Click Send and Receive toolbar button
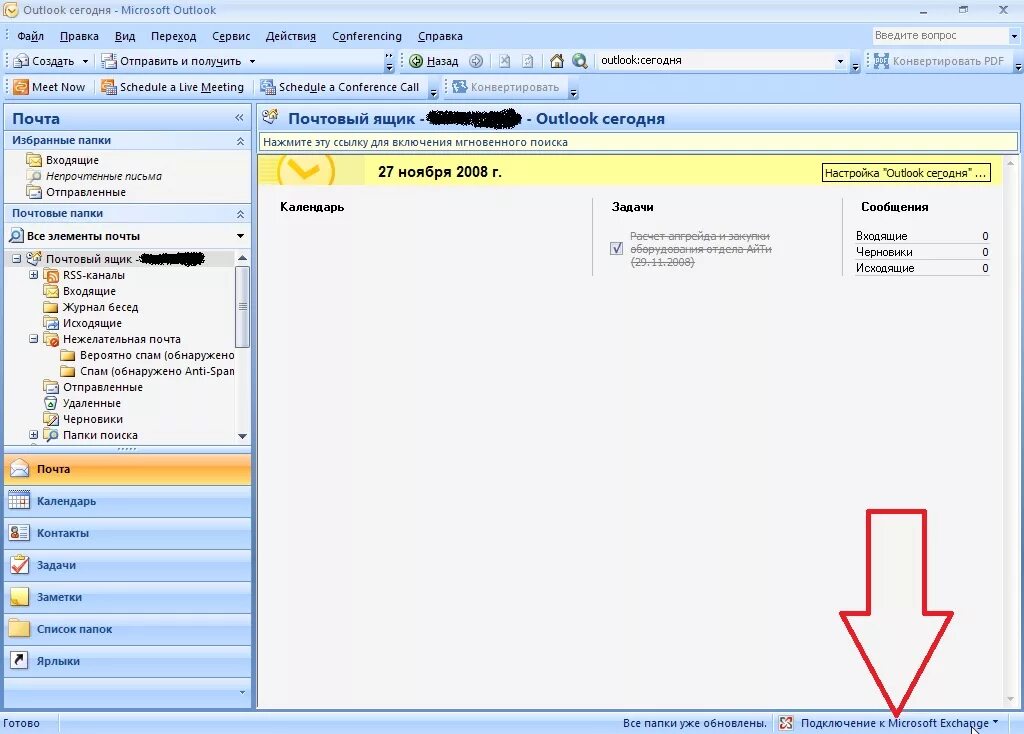The width and height of the screenshot is (1024, 734). 172,61
